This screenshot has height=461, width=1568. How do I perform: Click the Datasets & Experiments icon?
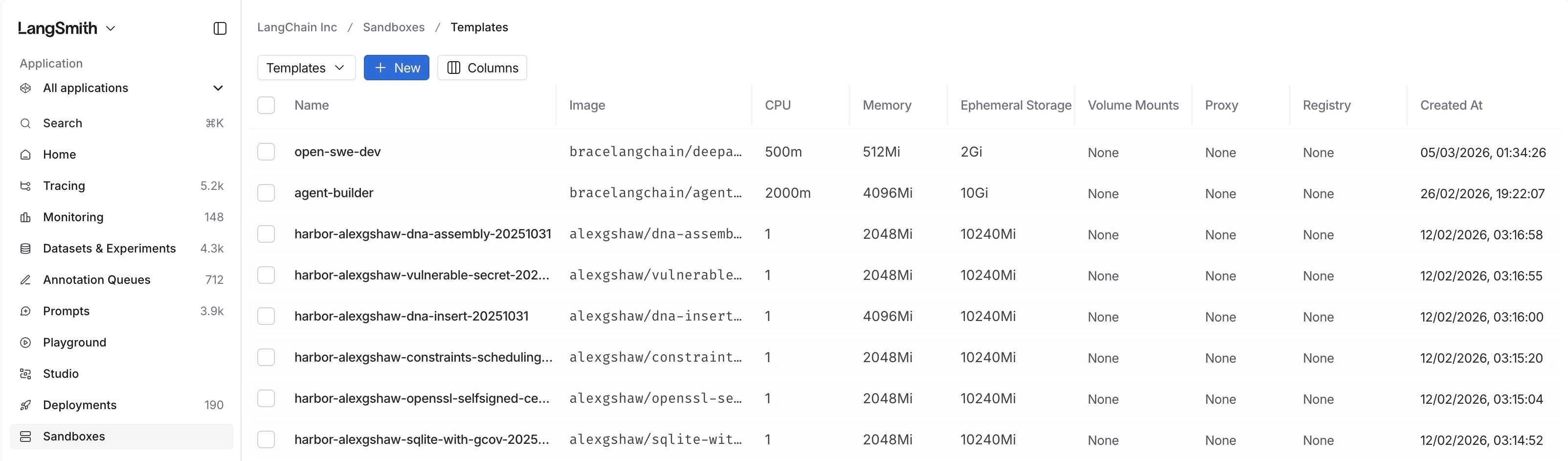click(25, 249)
